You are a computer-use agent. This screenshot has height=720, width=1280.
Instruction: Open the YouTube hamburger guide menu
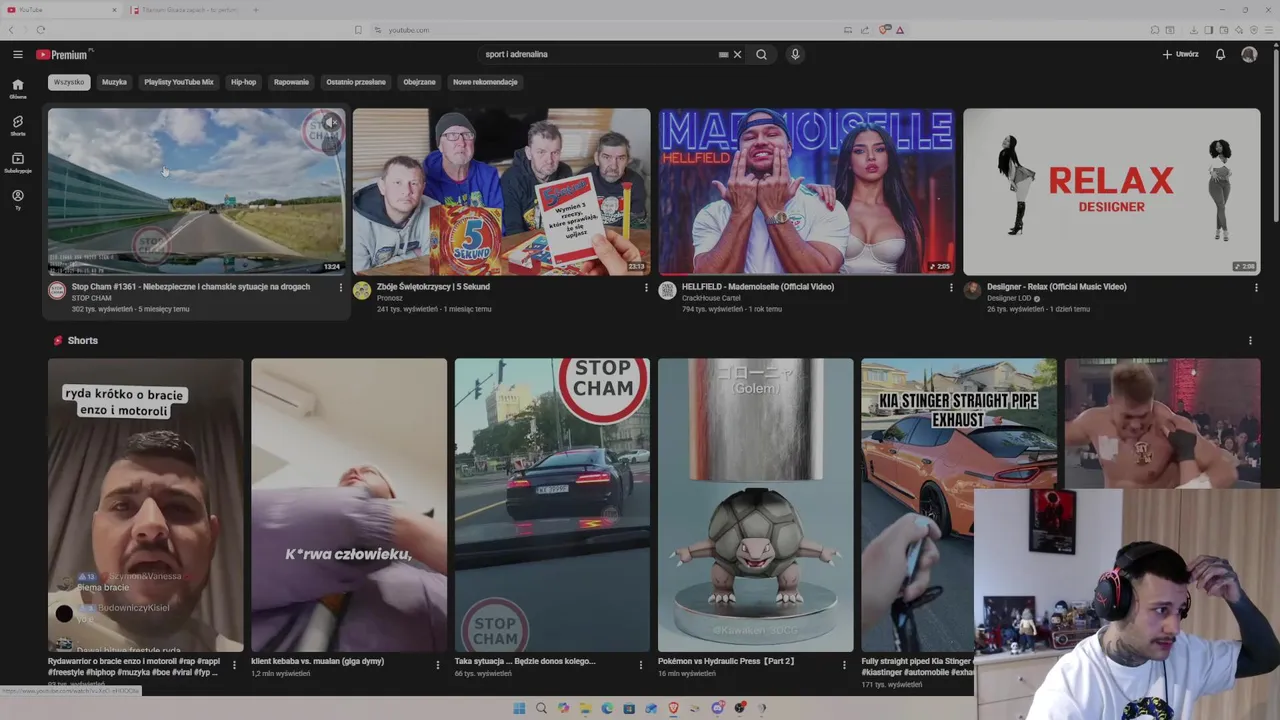click(18, 54)
